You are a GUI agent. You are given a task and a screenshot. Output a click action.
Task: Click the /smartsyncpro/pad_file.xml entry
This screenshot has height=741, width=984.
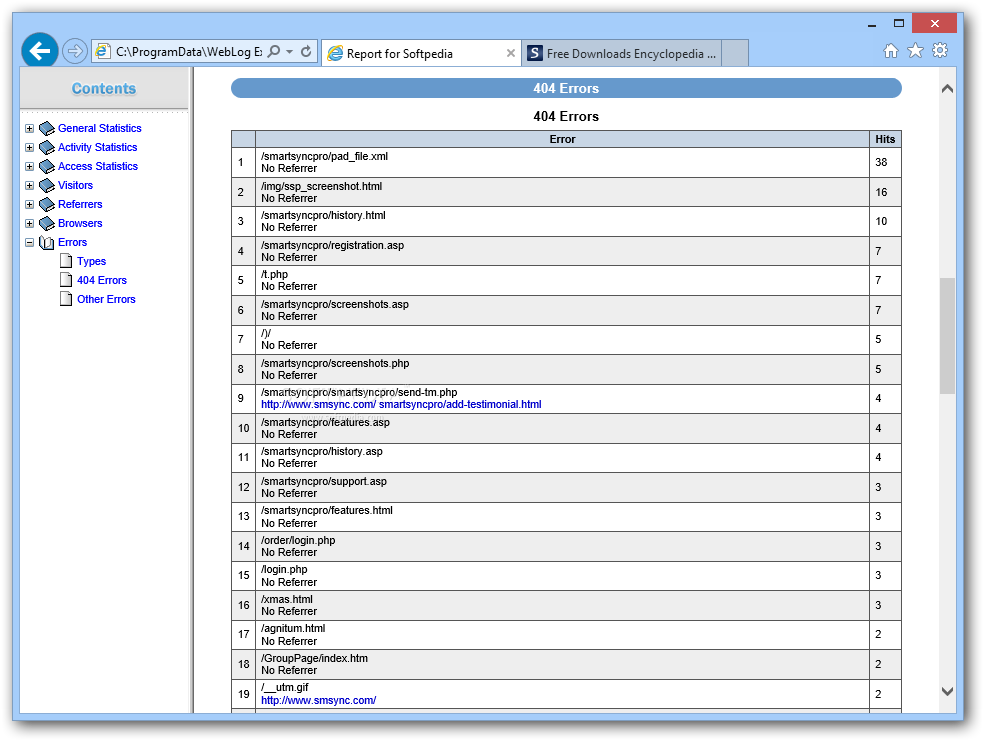[x=324, y=156]
